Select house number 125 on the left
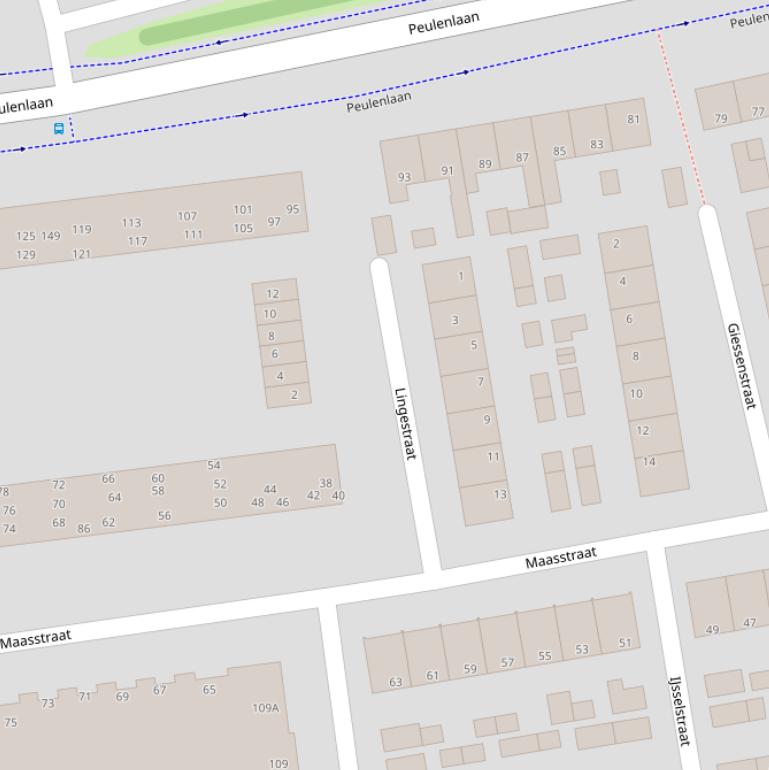Viewport: 769px width, 770px height. coord(26,237)
